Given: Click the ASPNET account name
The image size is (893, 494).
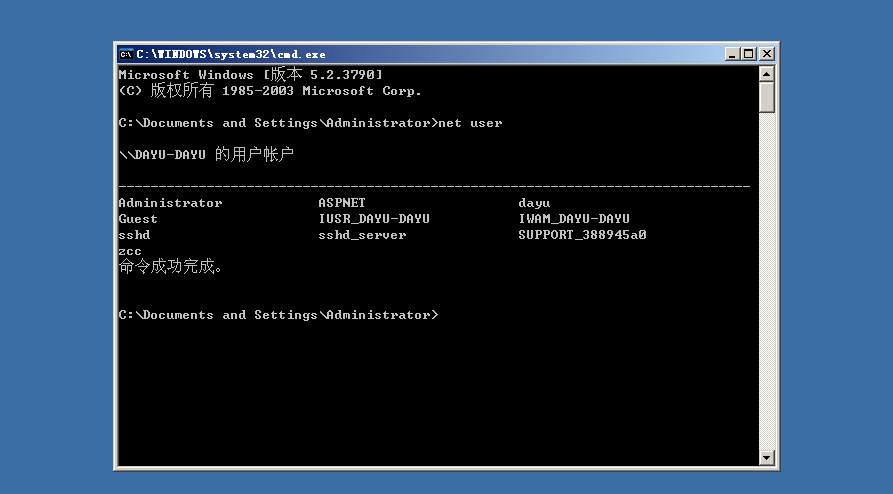Looking at the screenshot, I should coord(342,203).
